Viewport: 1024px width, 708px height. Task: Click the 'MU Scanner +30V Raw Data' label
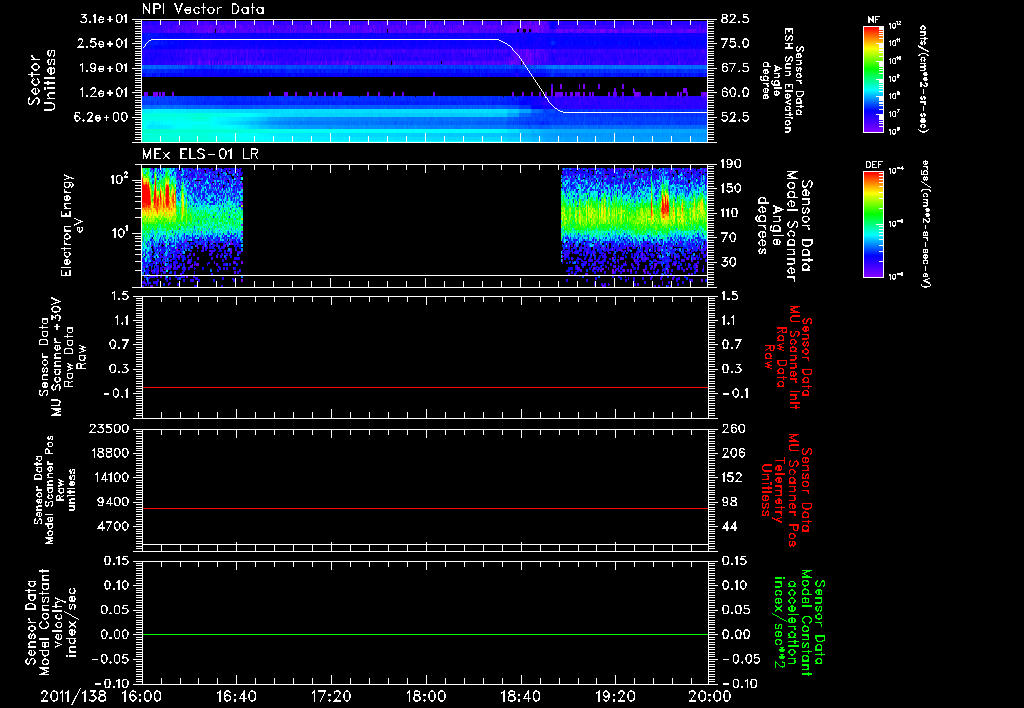pos(62,356)
